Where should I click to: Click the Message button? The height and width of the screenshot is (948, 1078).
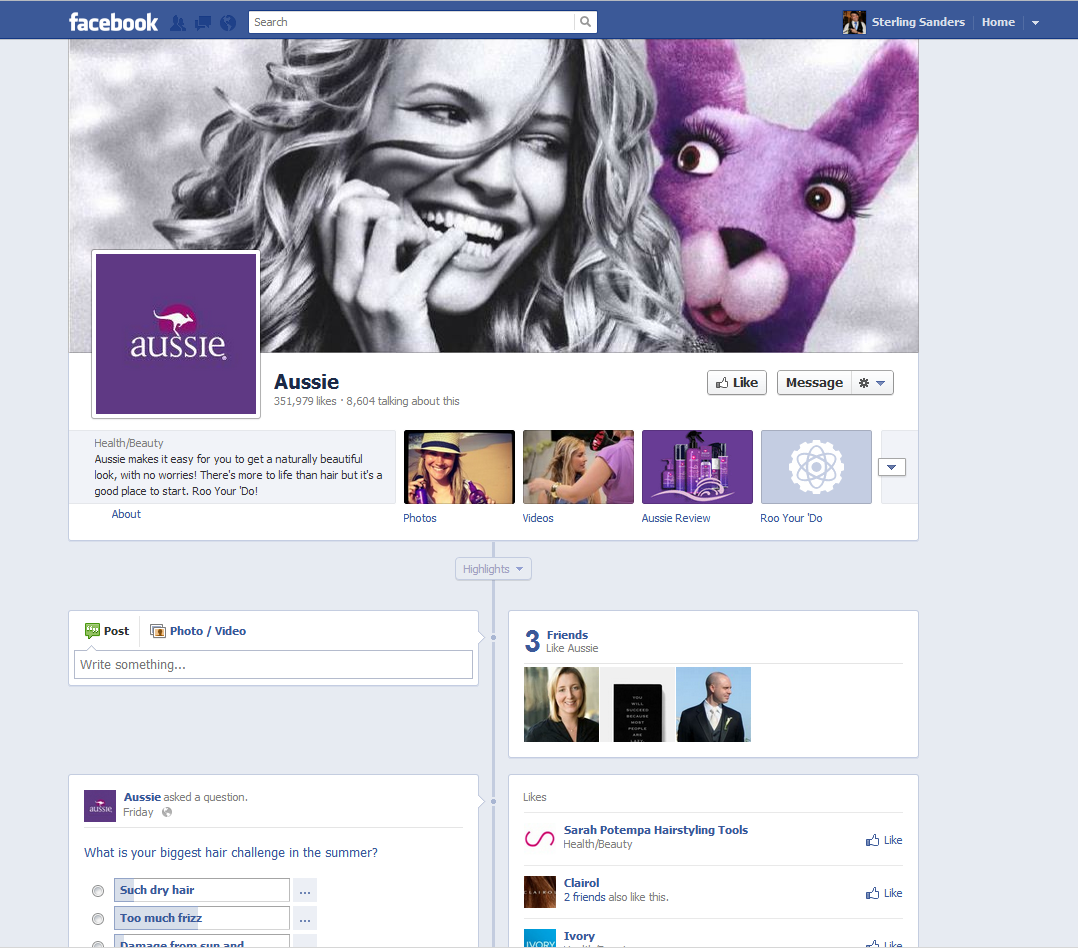814,383
